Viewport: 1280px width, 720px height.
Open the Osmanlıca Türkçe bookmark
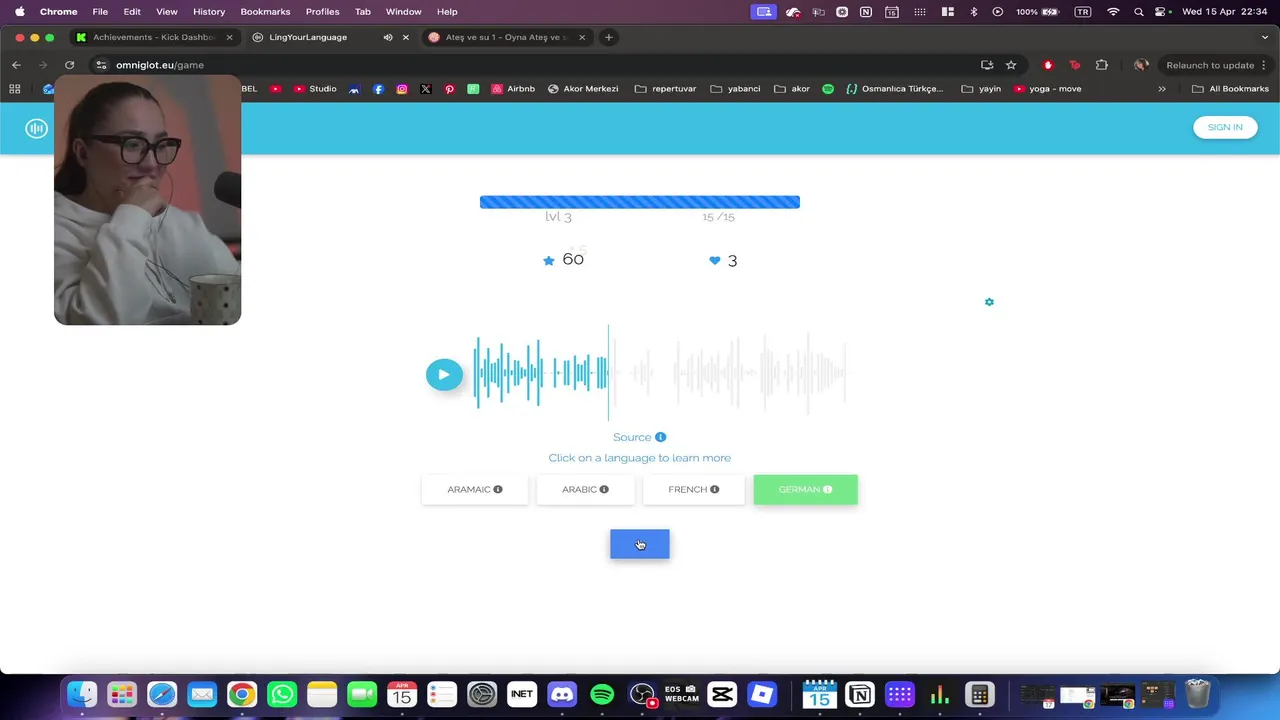[895, 89]
